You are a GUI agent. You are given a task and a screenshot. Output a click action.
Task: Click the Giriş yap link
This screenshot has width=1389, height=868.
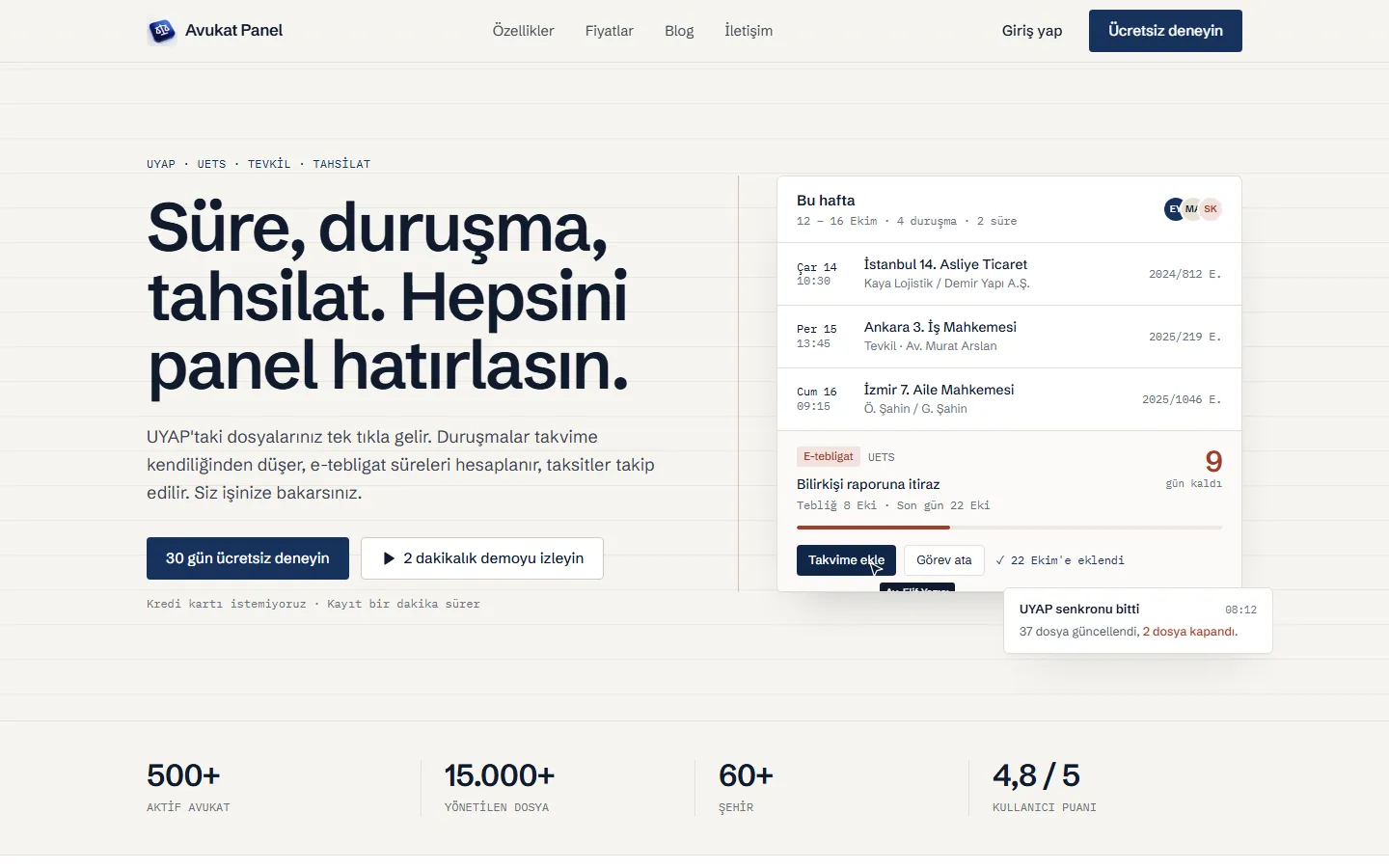click(1032, 31)
